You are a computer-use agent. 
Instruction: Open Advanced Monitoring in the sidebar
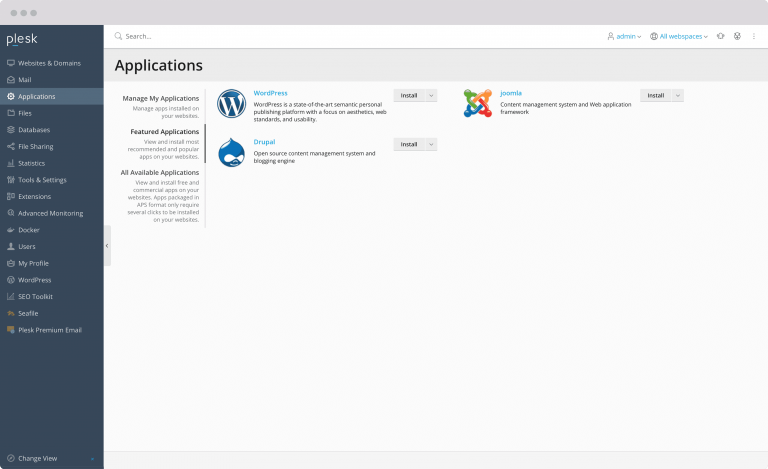[x=50, y=213]
